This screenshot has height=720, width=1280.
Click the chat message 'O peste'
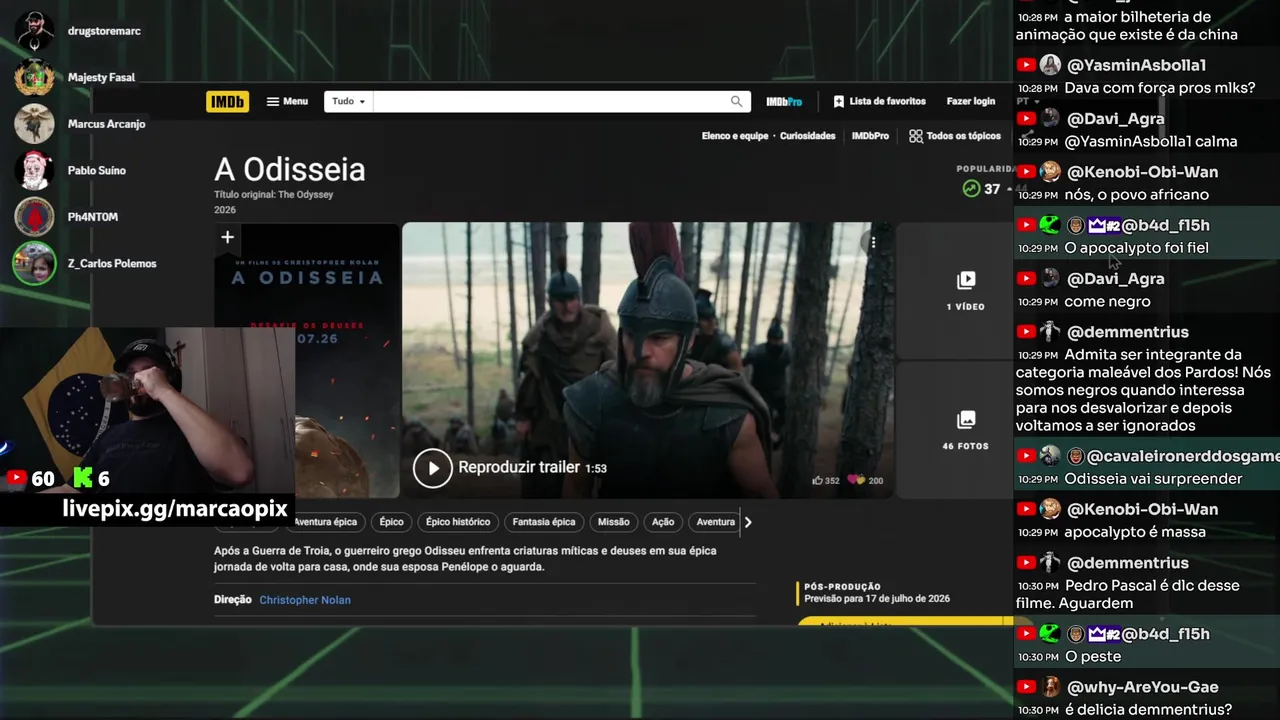click(x=1092, y=657)
